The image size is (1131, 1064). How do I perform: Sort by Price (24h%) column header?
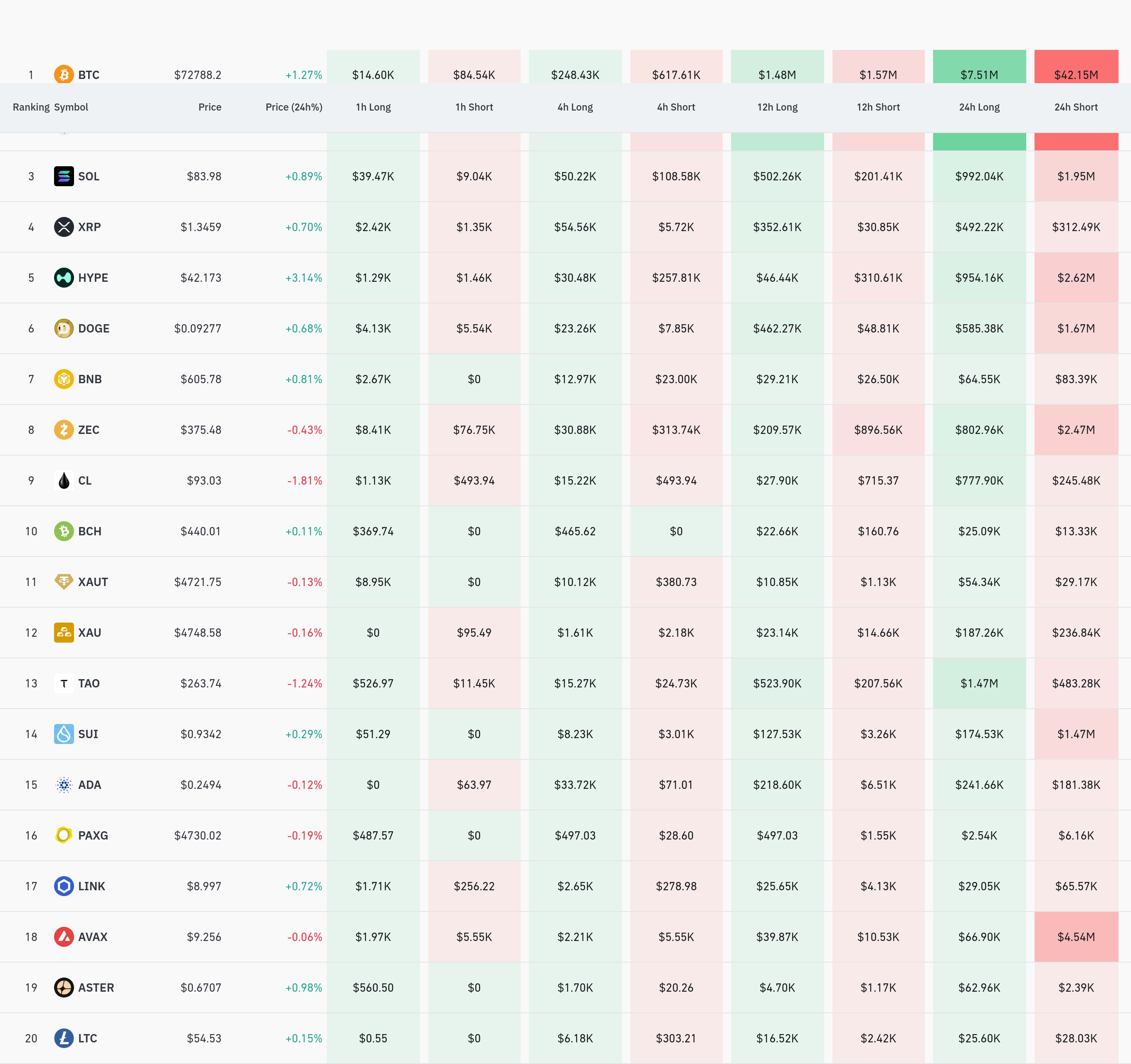pyautogui.click(x=294, y=107)
